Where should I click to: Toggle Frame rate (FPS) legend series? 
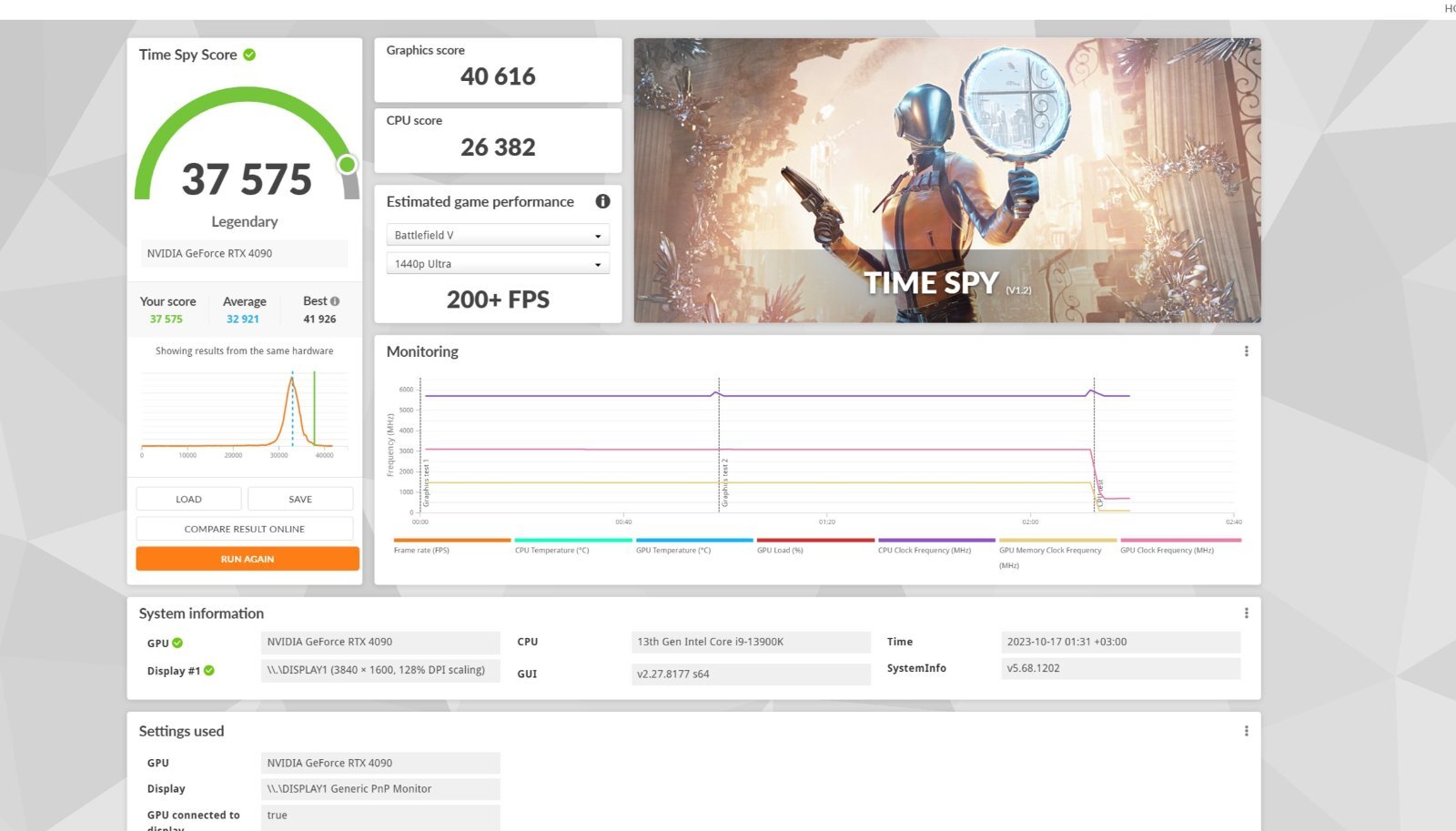451,546
